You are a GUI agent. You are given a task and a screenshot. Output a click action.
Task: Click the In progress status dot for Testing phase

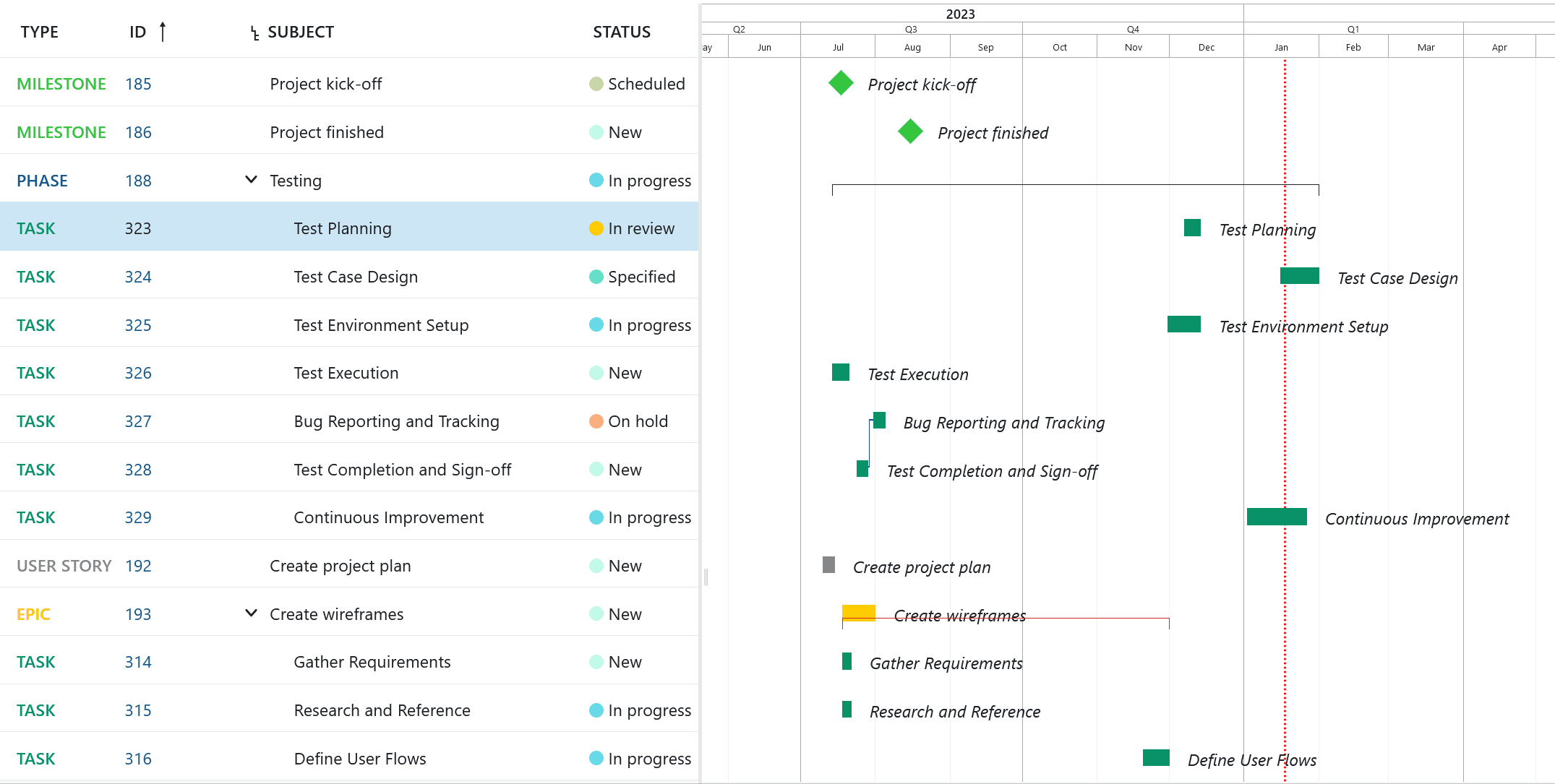(596, 180)
